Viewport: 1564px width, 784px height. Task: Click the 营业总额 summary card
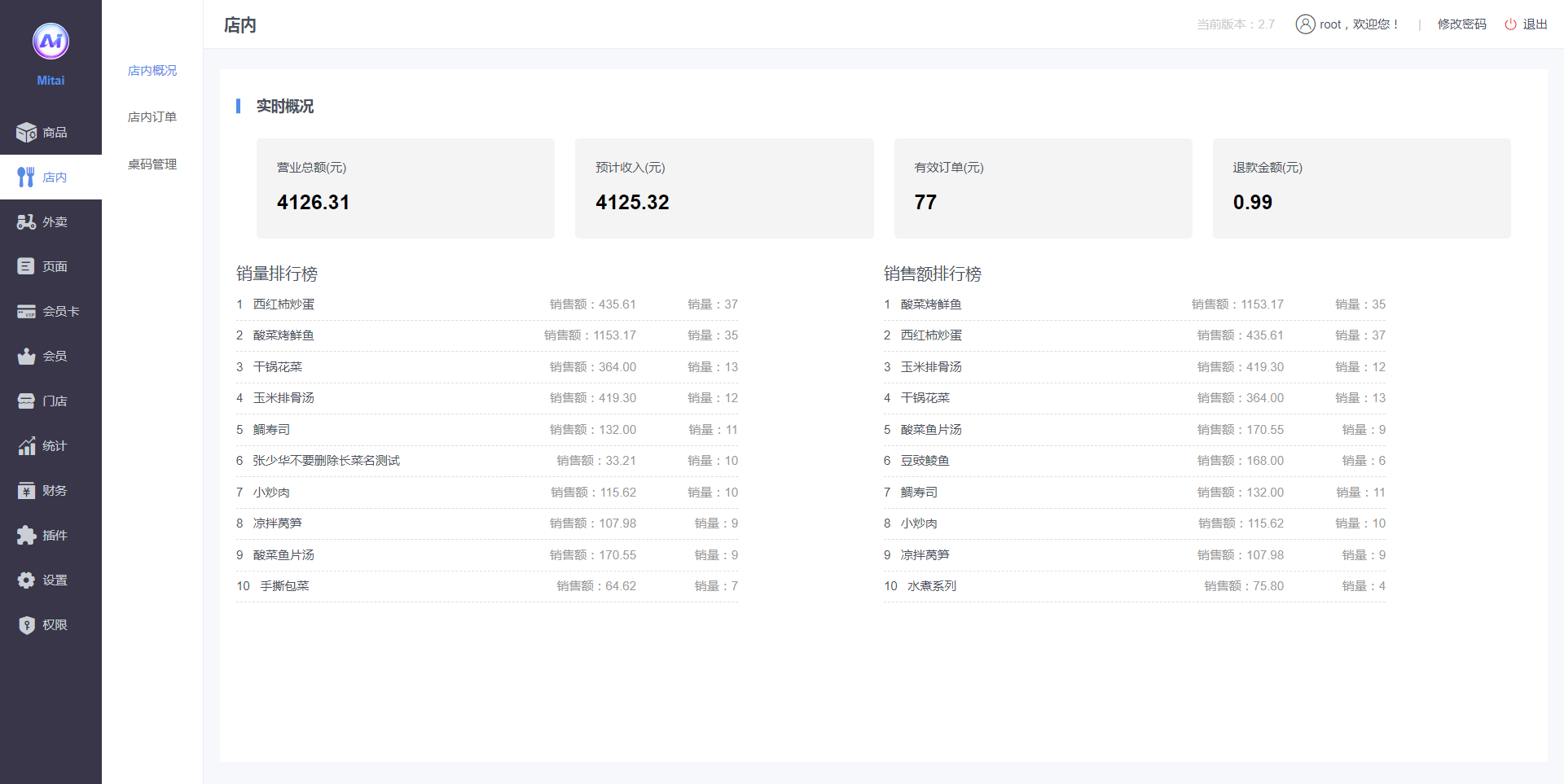coord(405,188)
